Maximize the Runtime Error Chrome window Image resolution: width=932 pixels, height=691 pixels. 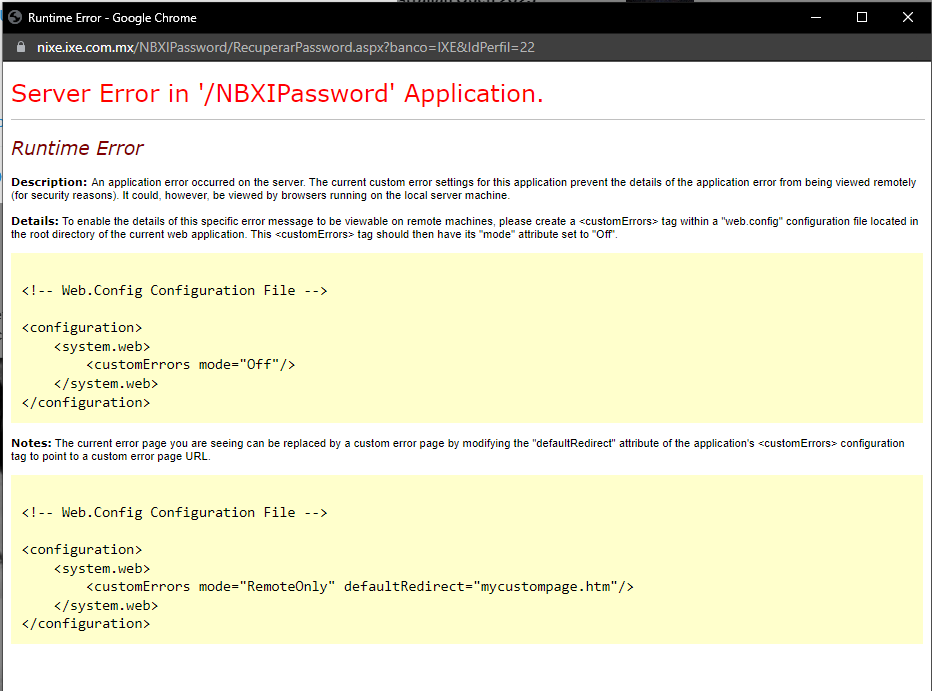point(862,17)
